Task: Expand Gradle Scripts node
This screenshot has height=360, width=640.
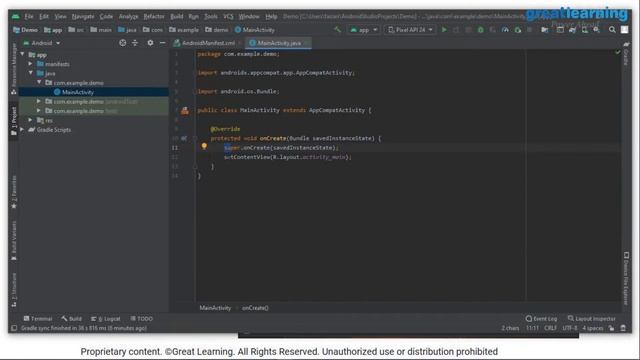Action: (22, 129)
